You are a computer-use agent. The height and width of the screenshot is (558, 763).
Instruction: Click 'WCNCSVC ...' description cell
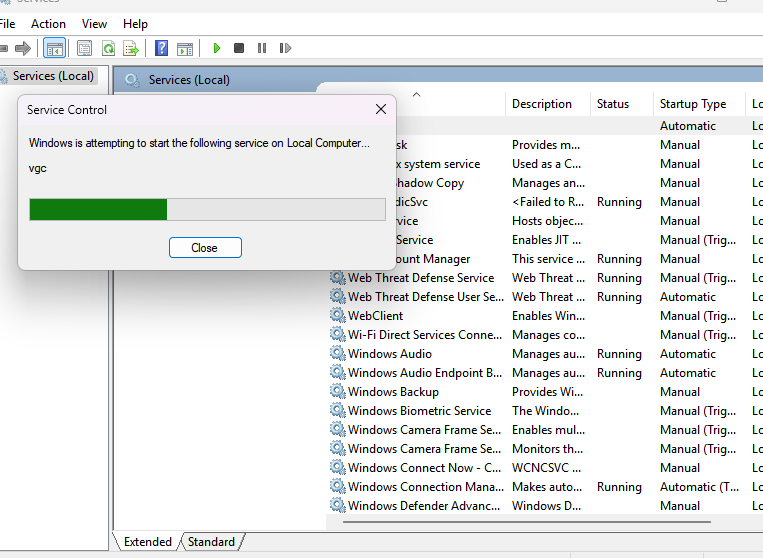[x=546, y=468]
